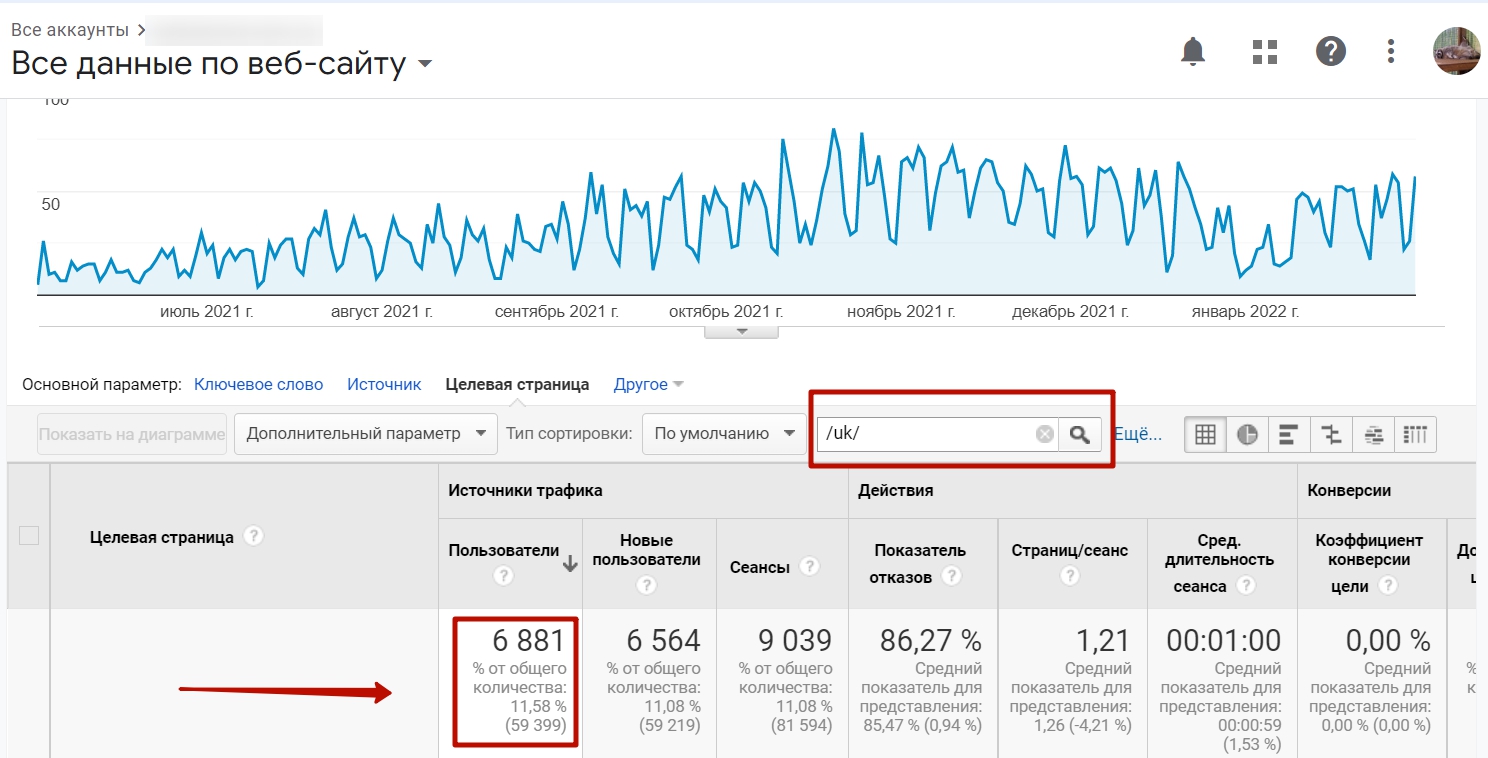Tick the select-all checkbox in the table header
This screenshot has height=758, width=1488.
click(29, 536)
